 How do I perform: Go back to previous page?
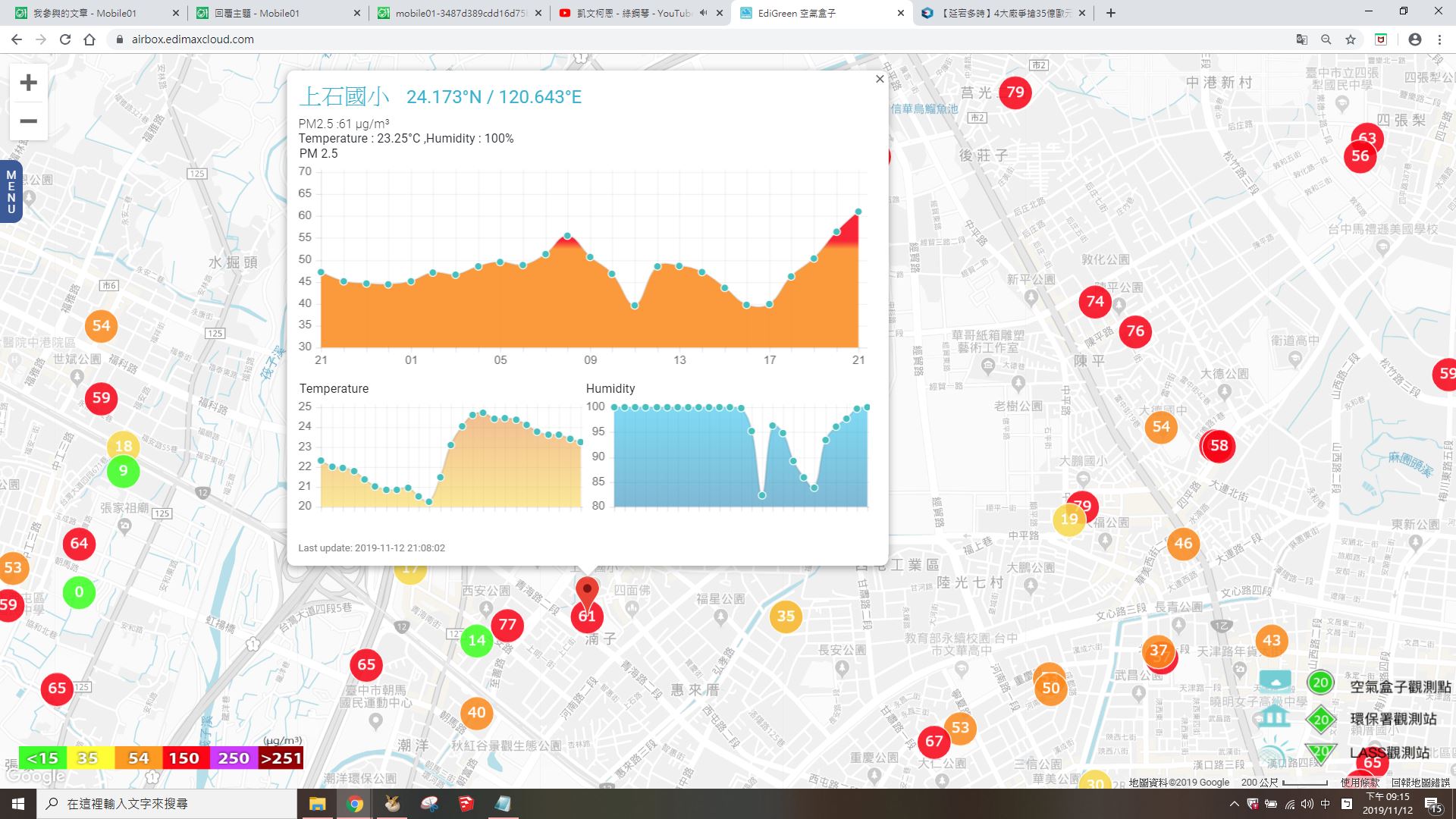pos(17,39)
